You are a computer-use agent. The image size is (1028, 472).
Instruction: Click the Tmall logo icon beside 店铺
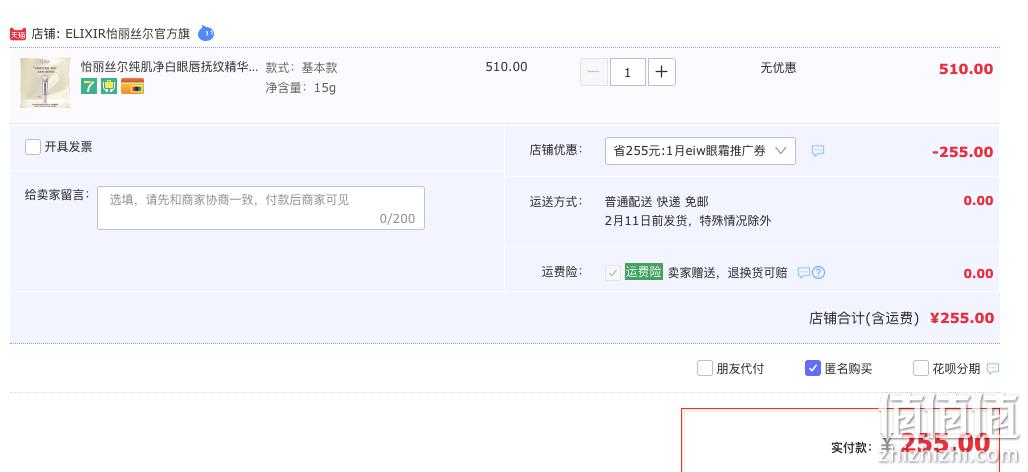click(x=18, y=34)
